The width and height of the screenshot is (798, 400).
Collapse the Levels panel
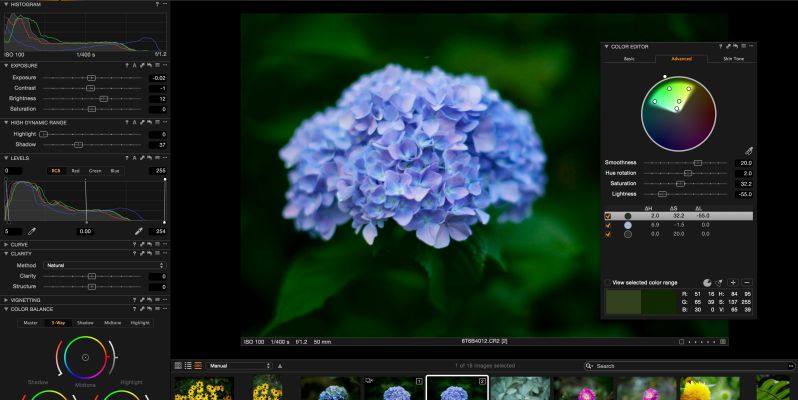pyautogui.click(x=6, y=158)
